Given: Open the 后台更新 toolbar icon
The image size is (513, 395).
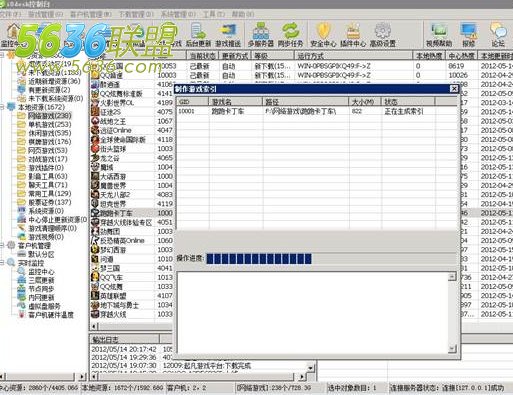Looking at the screenshot, I should pyautogui.click(x=198, y=35).
